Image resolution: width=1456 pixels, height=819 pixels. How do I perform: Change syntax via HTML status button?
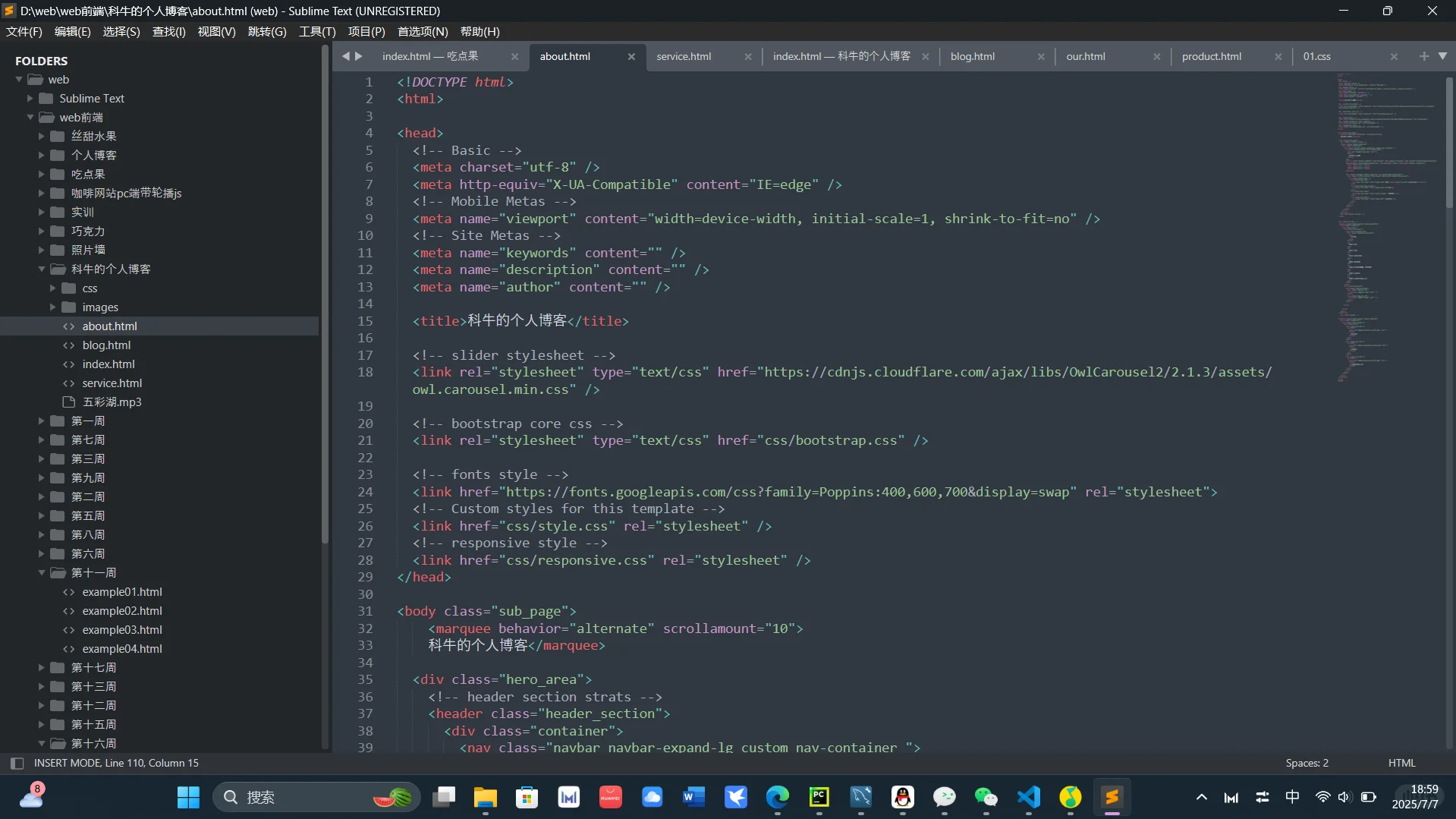(x=1401, y=763)
